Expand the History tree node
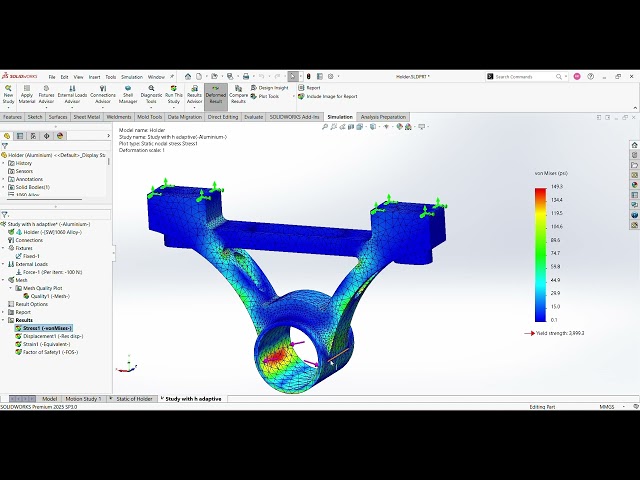Screen dimensions: 640x480 pos(4,163)
